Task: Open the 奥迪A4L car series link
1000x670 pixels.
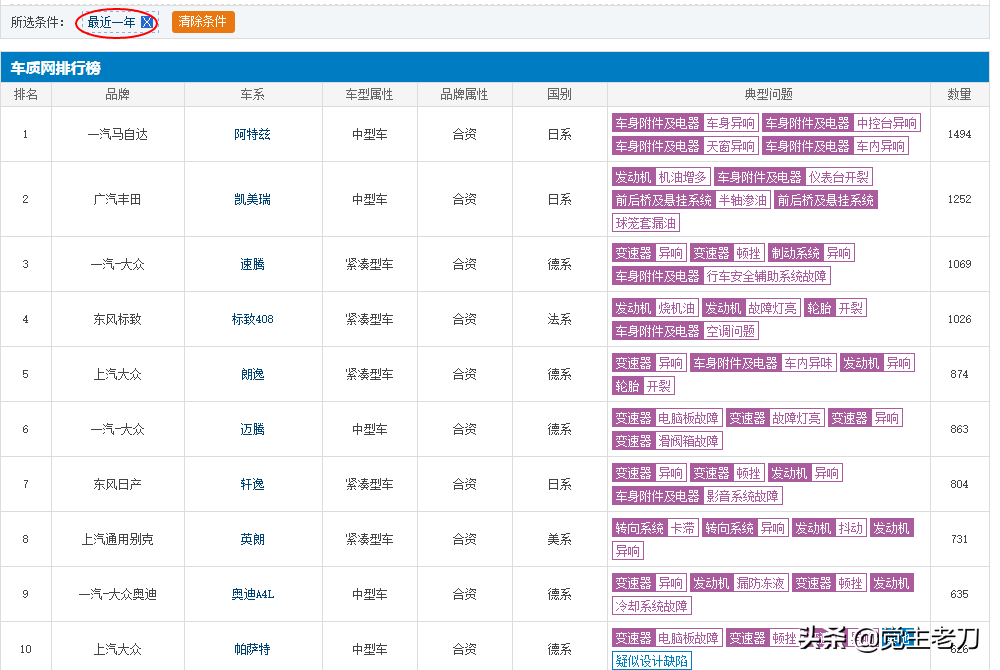Action: 253,594
